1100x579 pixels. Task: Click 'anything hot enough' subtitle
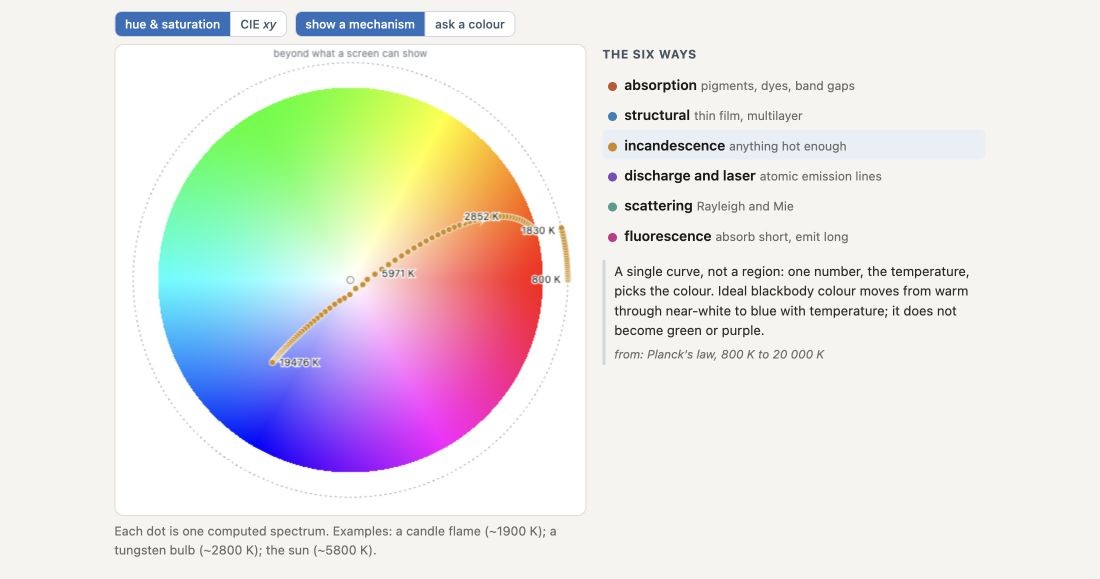(x=788, y=147)
